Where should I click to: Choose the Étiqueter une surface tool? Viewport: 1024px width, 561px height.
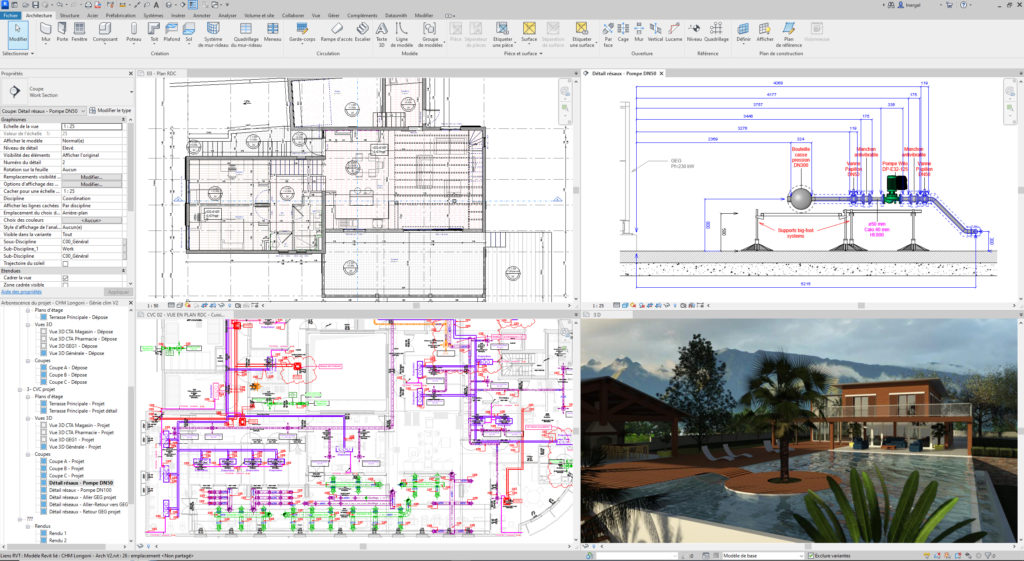pos(582,34)
